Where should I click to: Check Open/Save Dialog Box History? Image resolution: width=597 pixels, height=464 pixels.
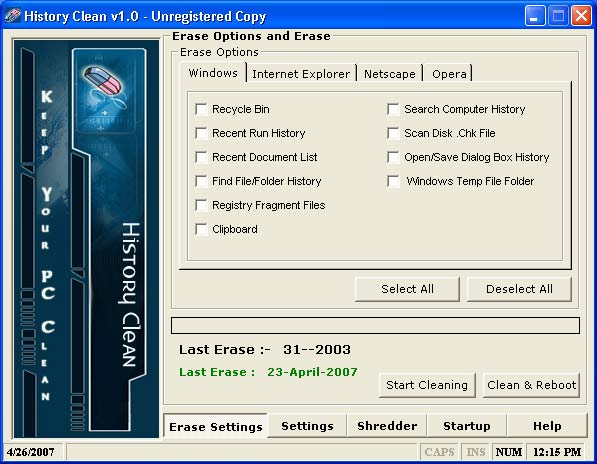point(393,157)
